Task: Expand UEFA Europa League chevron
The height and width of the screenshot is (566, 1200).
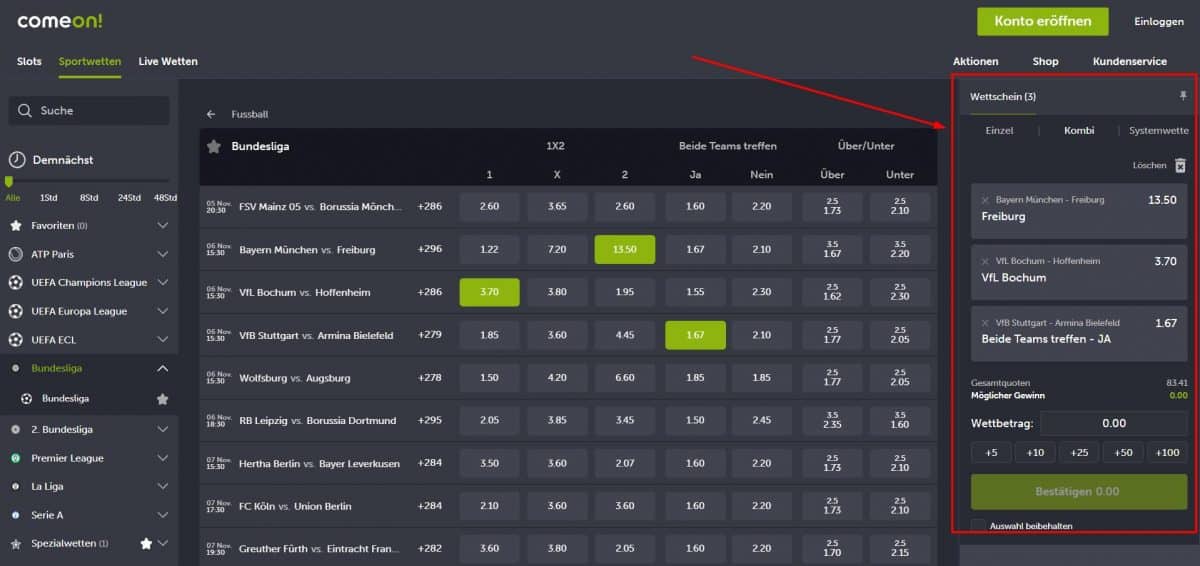Action: click(x=163, y=311)
